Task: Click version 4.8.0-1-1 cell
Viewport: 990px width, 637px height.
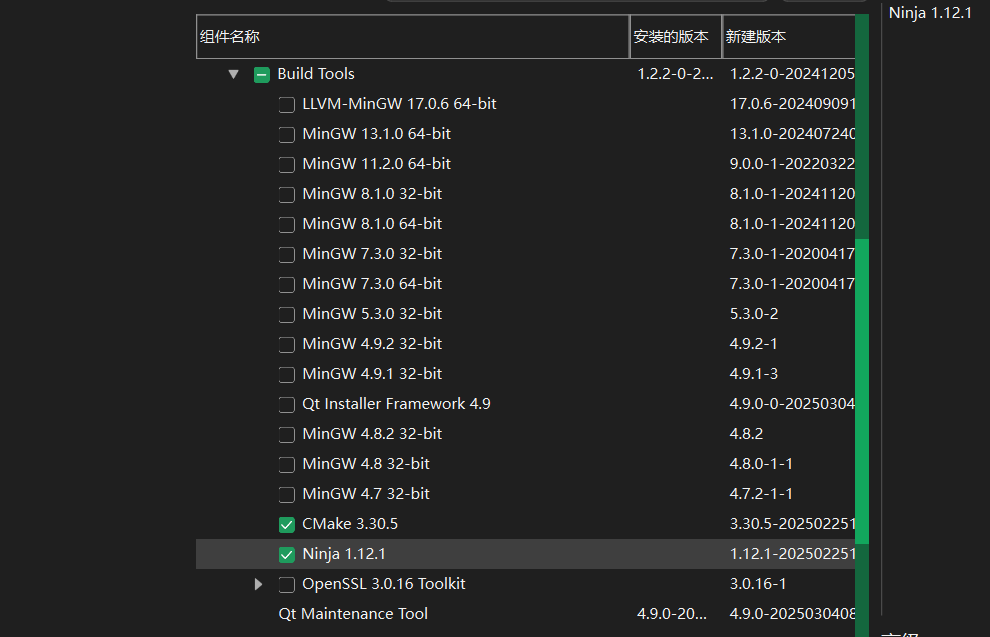Action: (x=761, y=463)
